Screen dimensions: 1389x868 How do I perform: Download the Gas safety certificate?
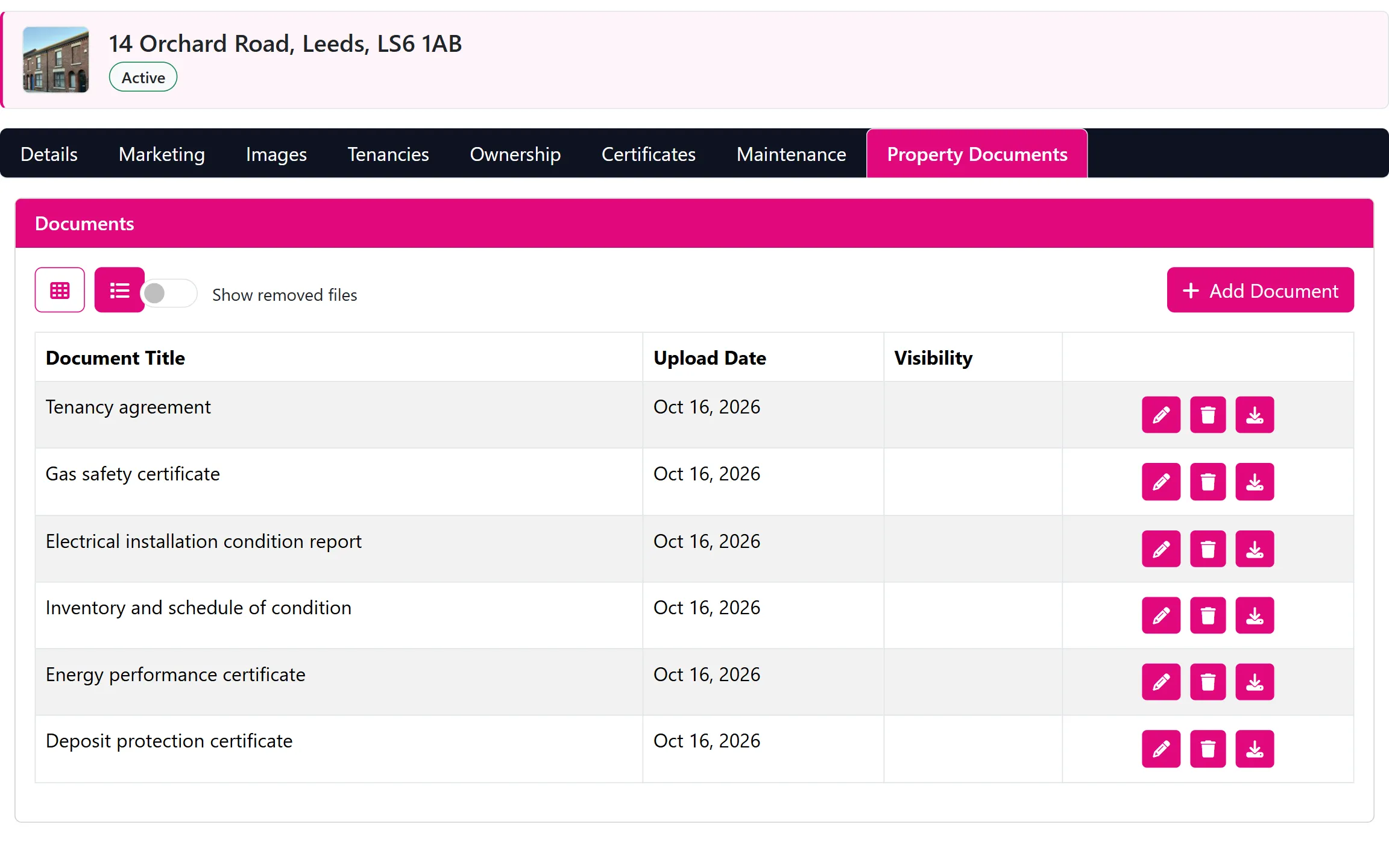[x=1255, y=482]
